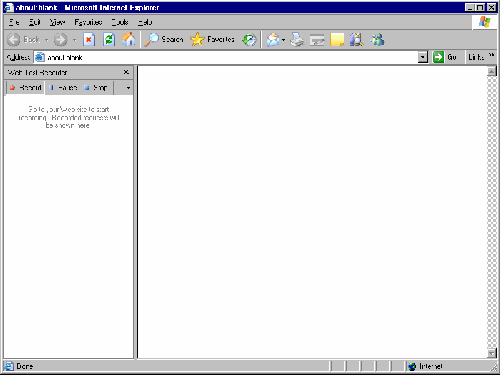Pause the recording in Web Test Recorder
500x375 pixels.
(63, 88)
